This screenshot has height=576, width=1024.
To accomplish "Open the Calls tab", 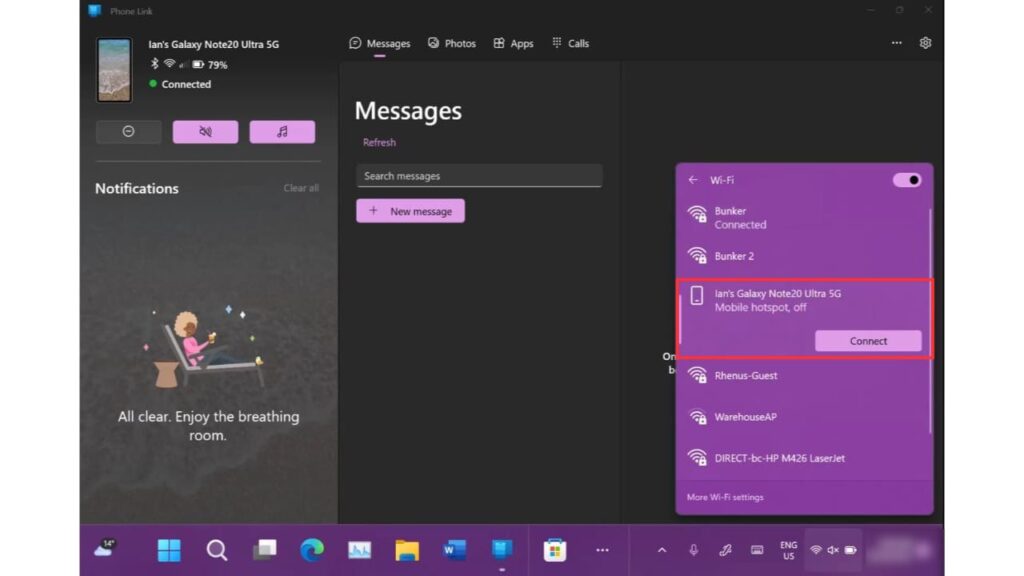I will (571, 43).
